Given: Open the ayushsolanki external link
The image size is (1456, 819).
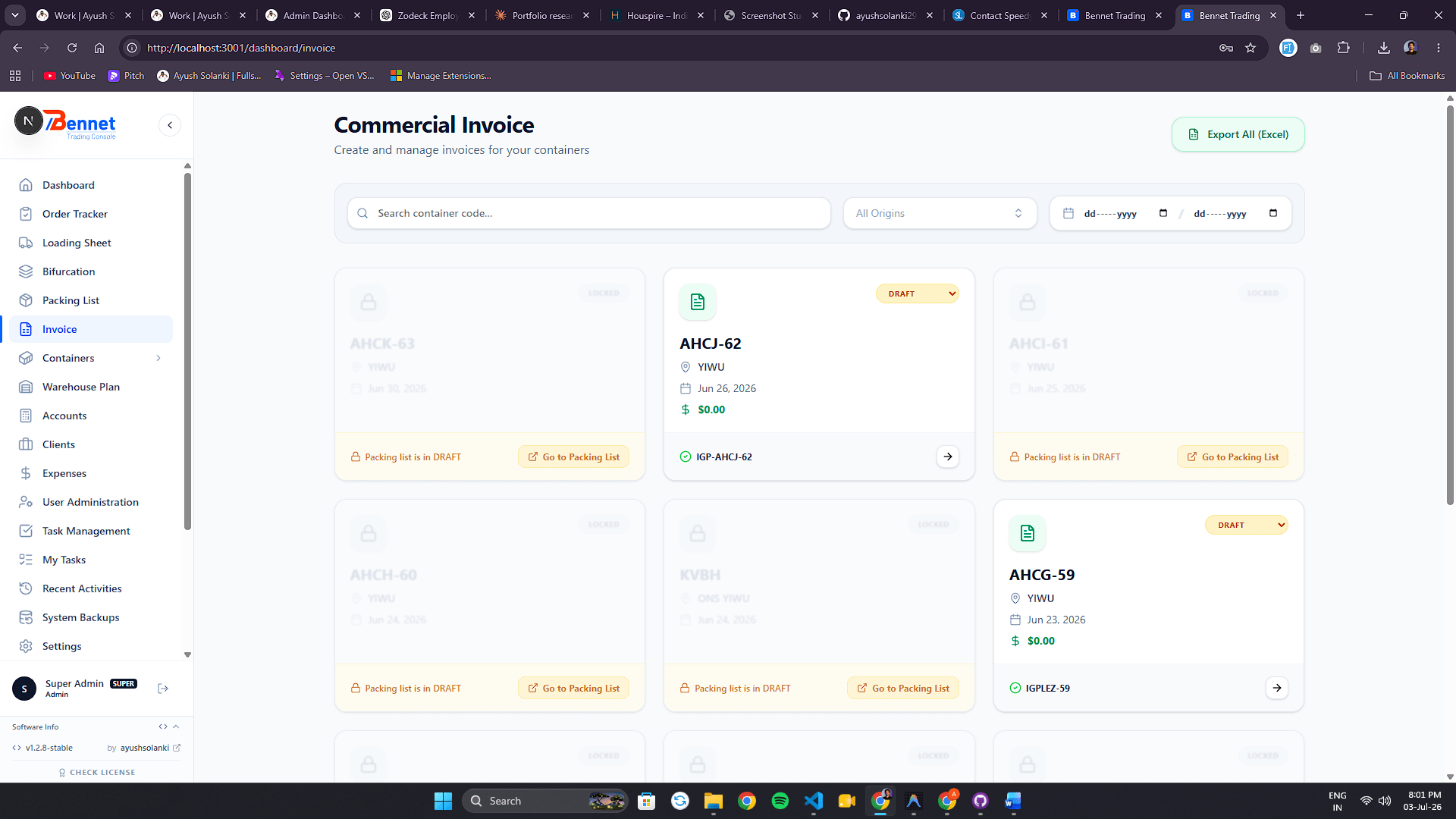Looking at the screenshot, I should (150, 748).
